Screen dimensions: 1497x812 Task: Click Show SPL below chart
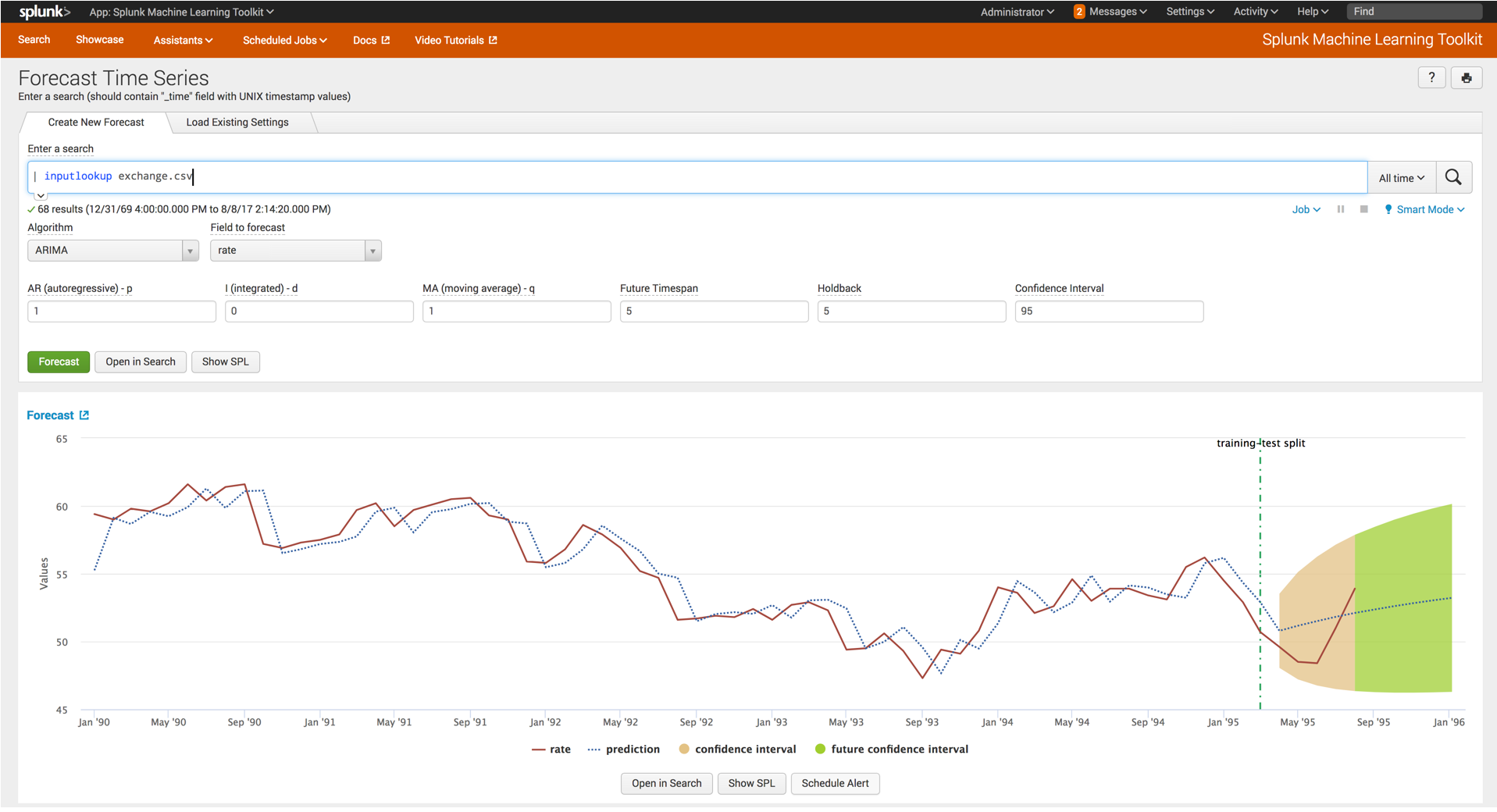coord(751,783)
